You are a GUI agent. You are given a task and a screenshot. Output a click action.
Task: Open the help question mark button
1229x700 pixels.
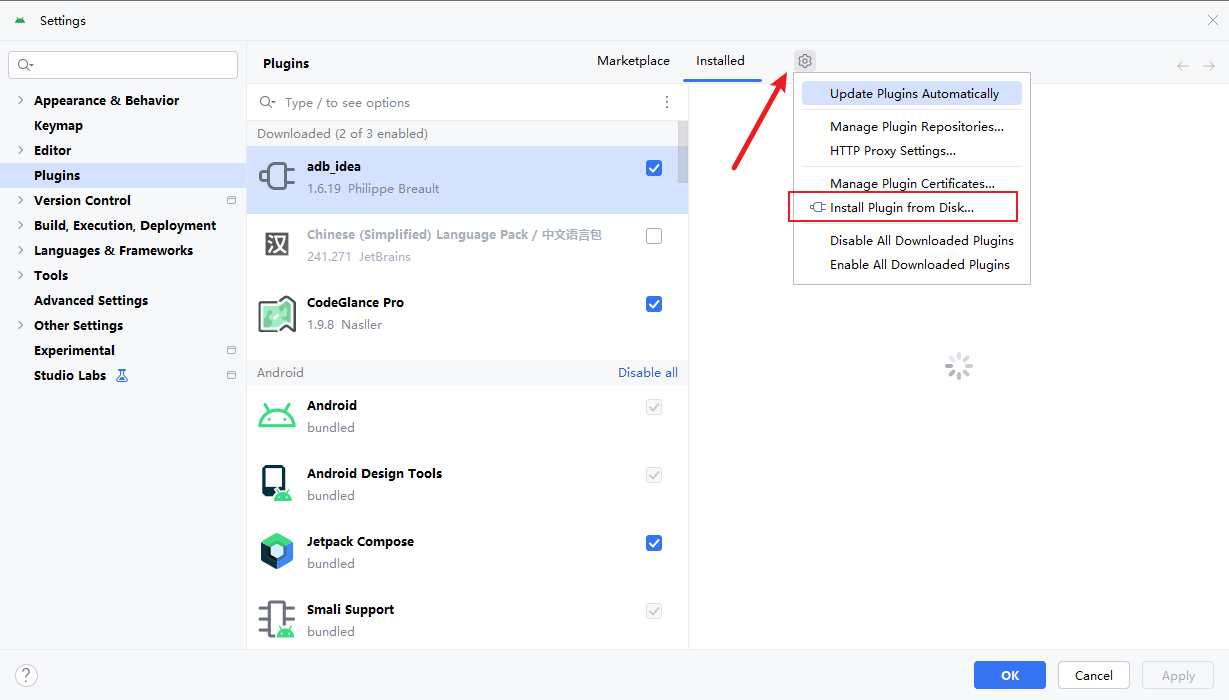point(27,675)
